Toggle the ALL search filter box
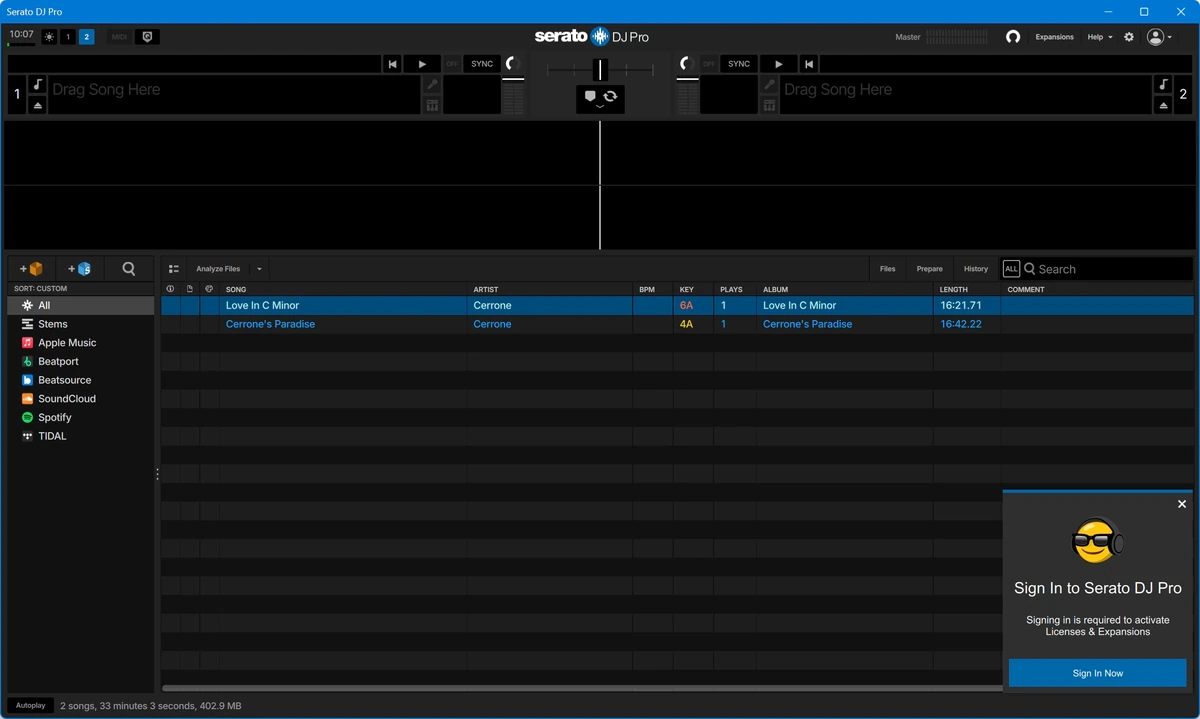1200x719 pixels. click(x=1011, y=269)
